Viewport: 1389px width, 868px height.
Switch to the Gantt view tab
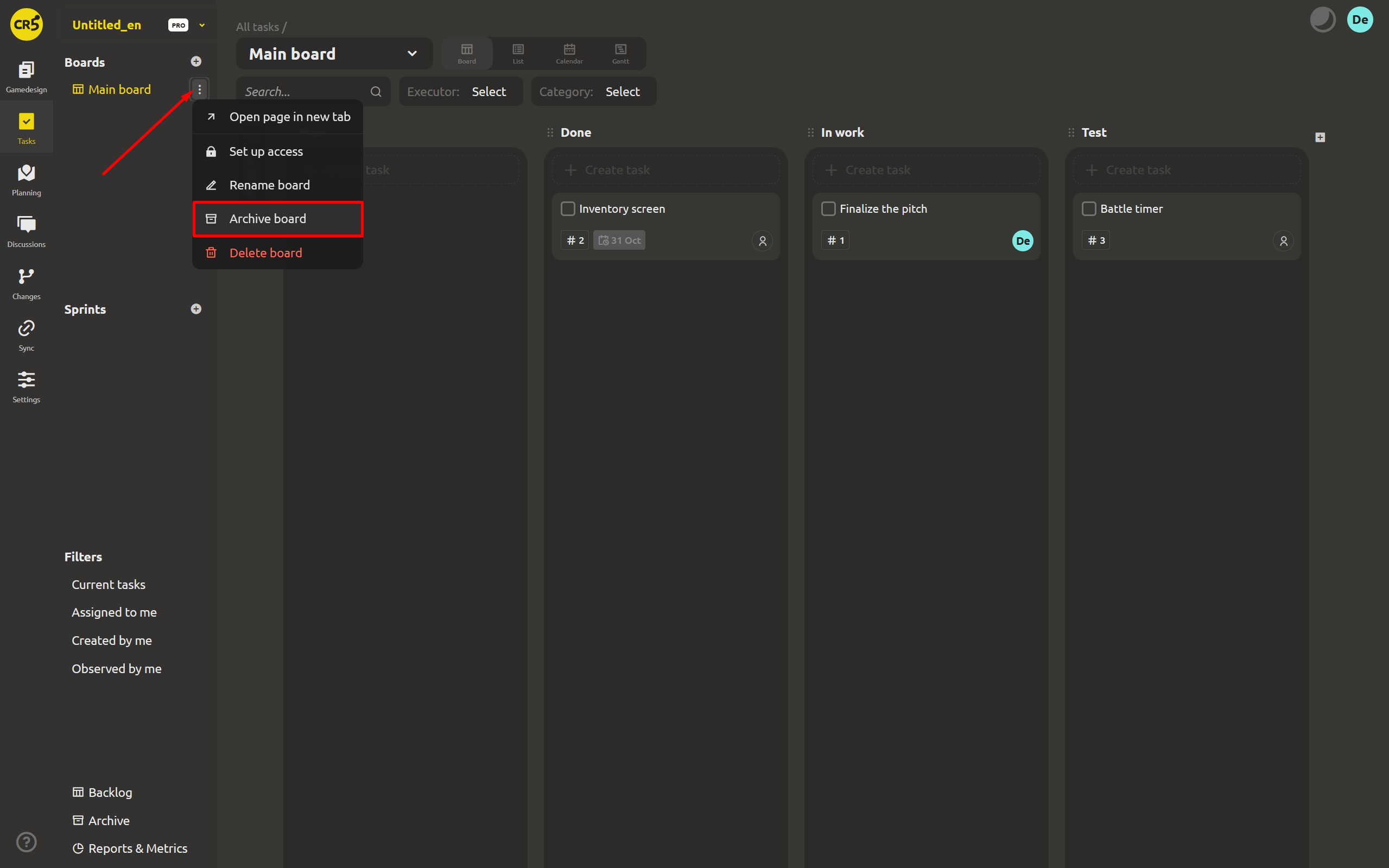coord(620,54)
